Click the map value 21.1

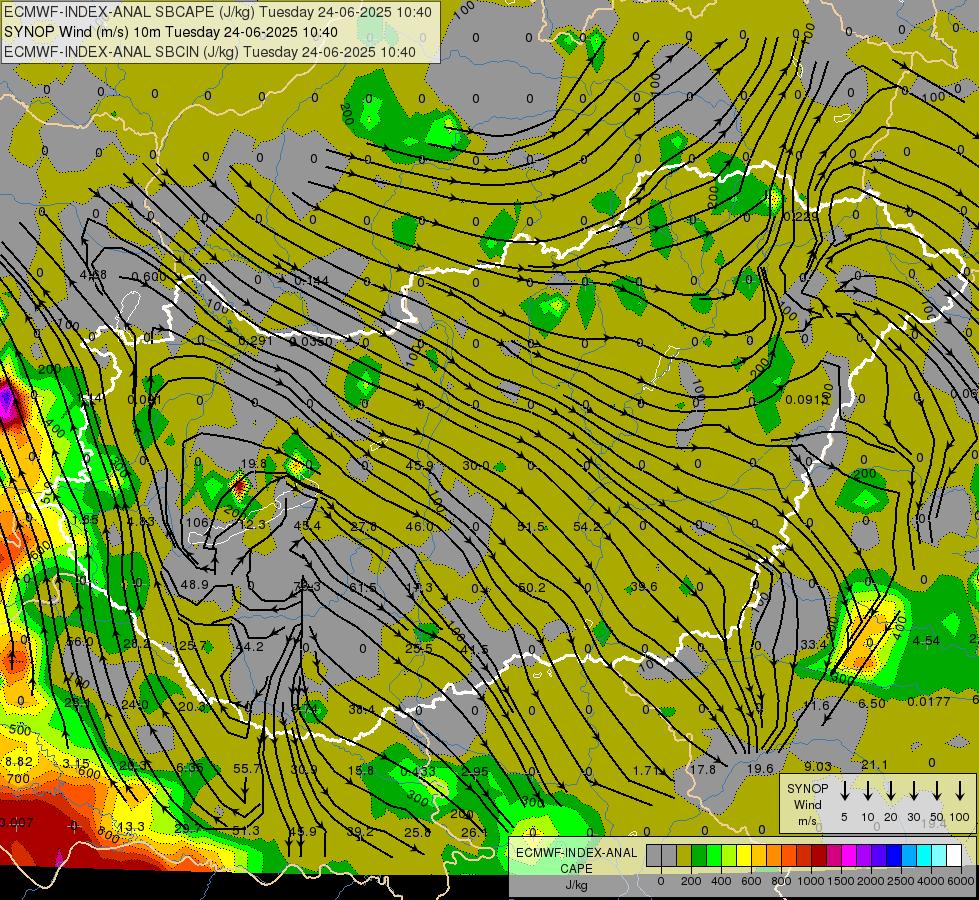coord(874,765)
